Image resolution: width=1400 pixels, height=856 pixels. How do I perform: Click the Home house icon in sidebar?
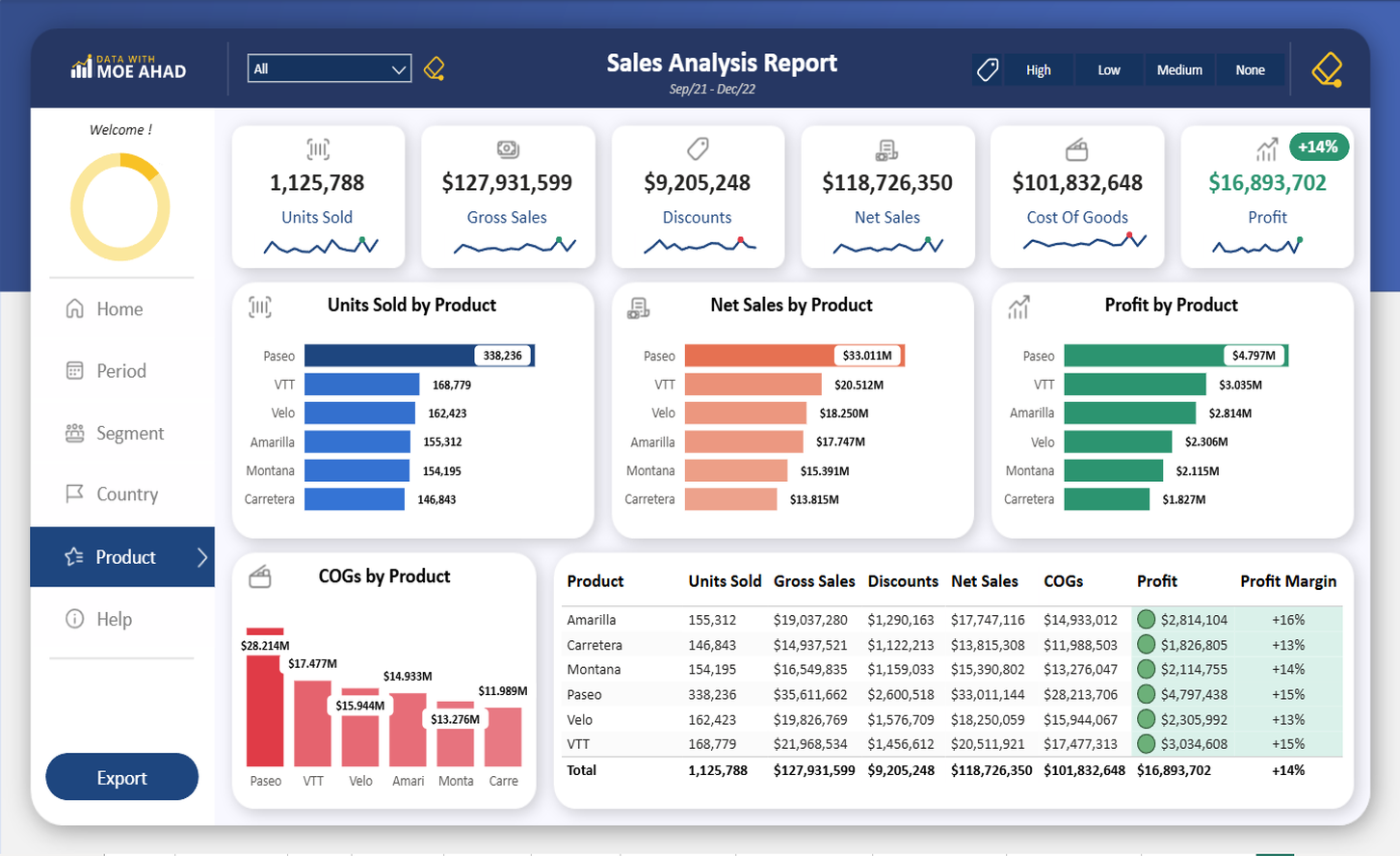(x=75, y=308)
